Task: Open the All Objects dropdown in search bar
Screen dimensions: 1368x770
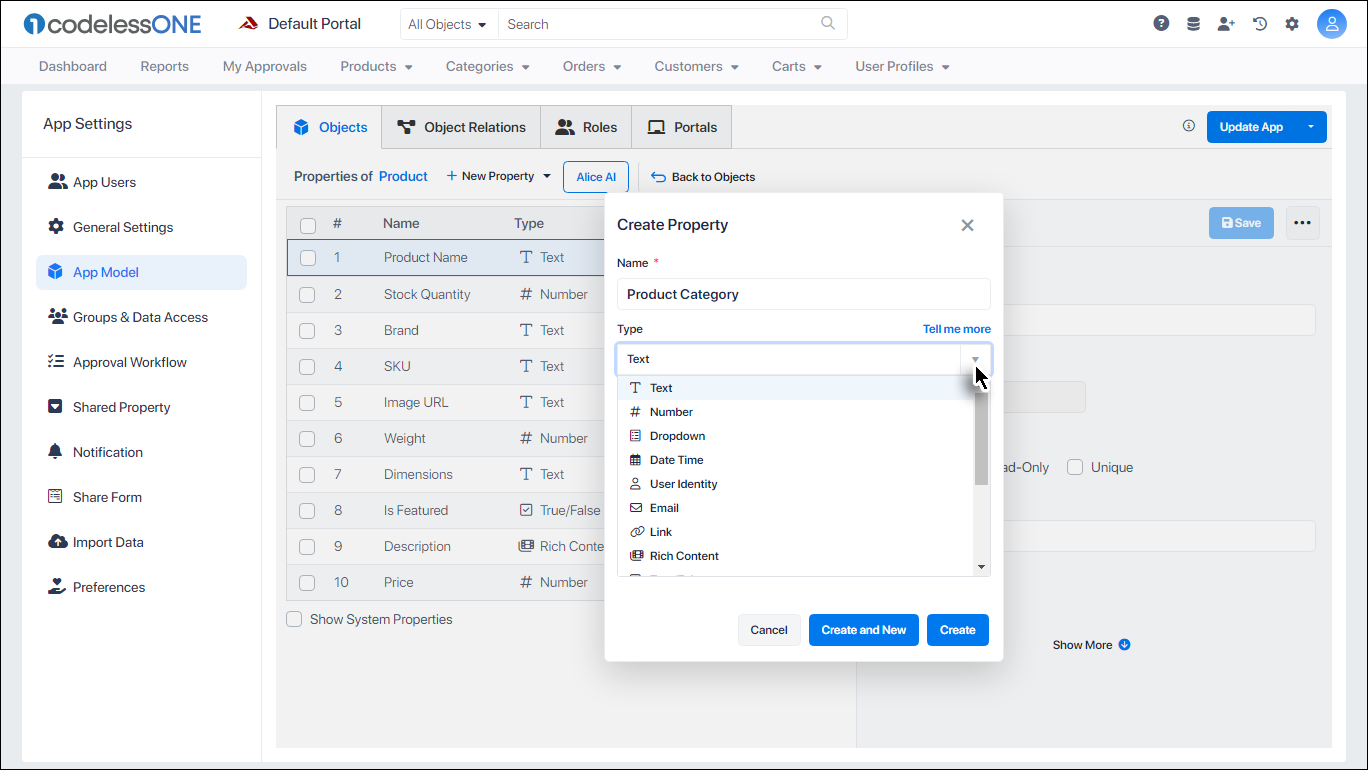Action: click(448, 23)
